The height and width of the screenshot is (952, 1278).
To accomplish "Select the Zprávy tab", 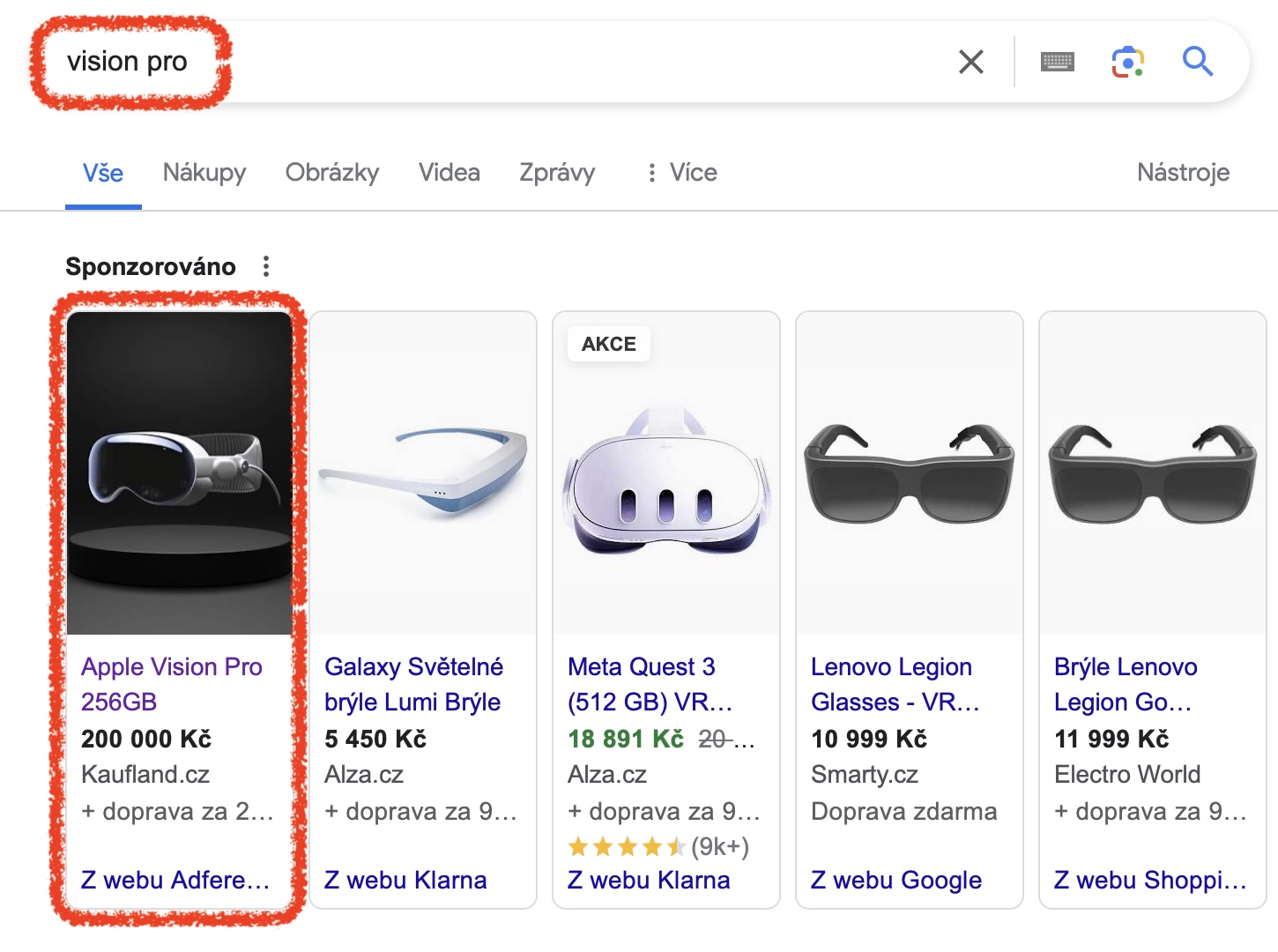I will point(557,173).
